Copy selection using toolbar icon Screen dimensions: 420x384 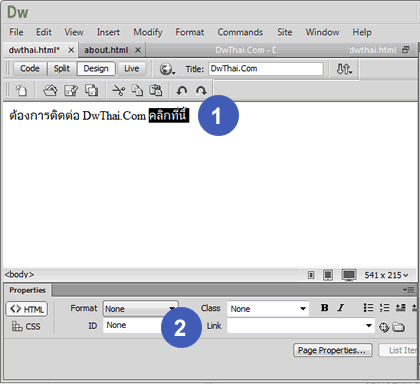click(x=137, y=90)
